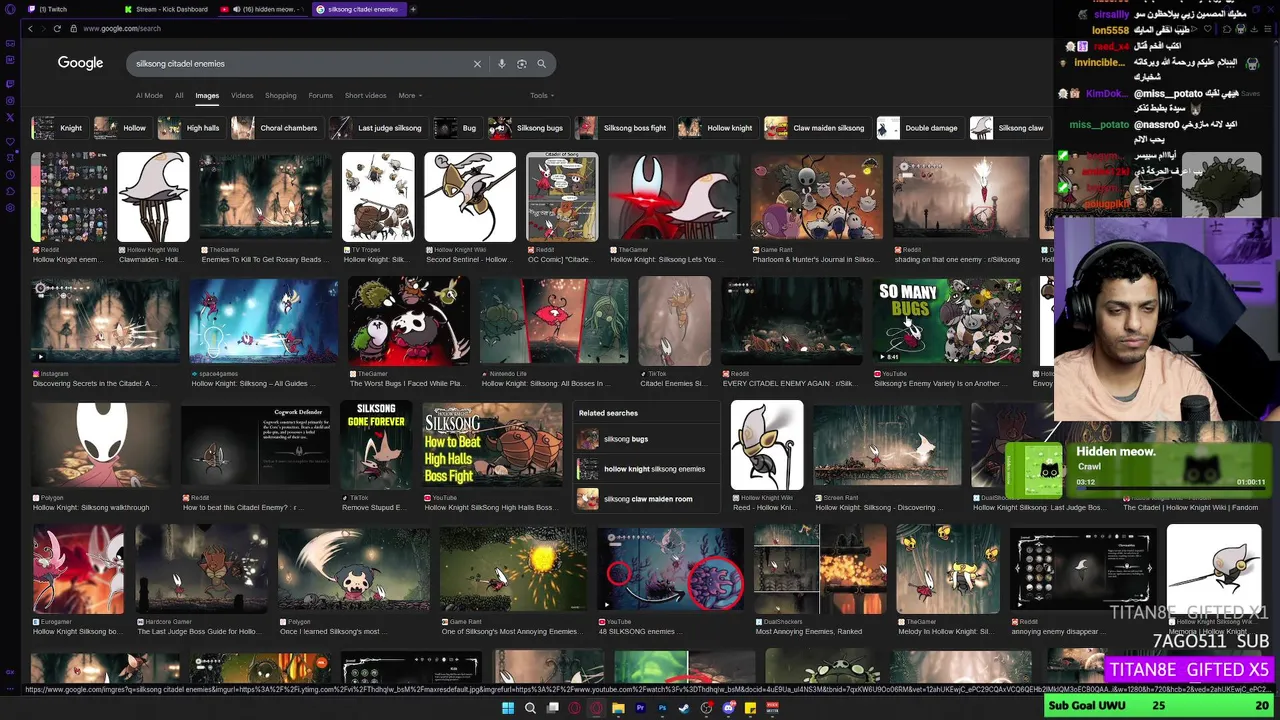1280x720 pixels.
Task: Open Instagram from Opera sidebar
Action: [x=10, y=100]
